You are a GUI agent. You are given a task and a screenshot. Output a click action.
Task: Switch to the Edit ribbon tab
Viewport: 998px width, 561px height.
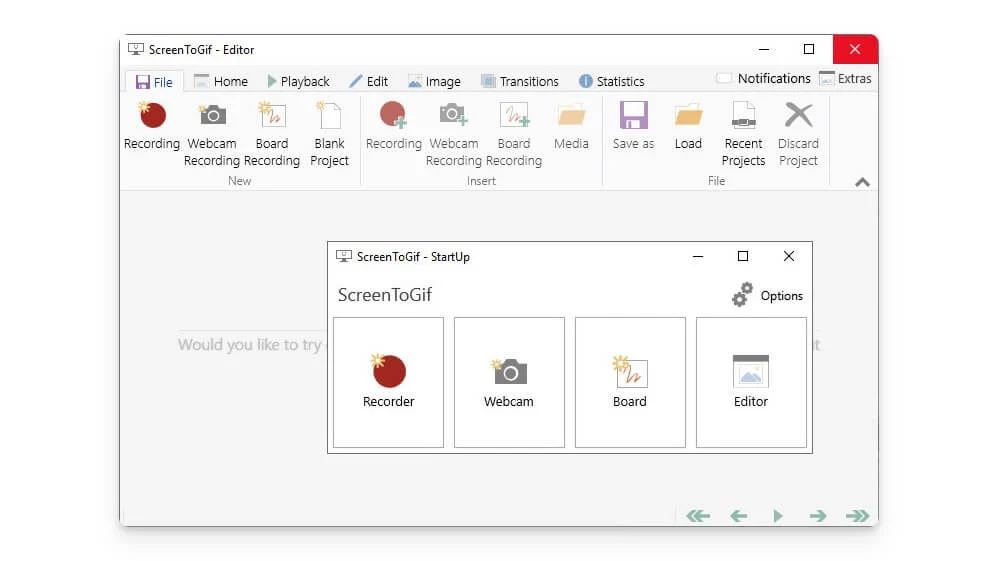click(x=369, y=82)
